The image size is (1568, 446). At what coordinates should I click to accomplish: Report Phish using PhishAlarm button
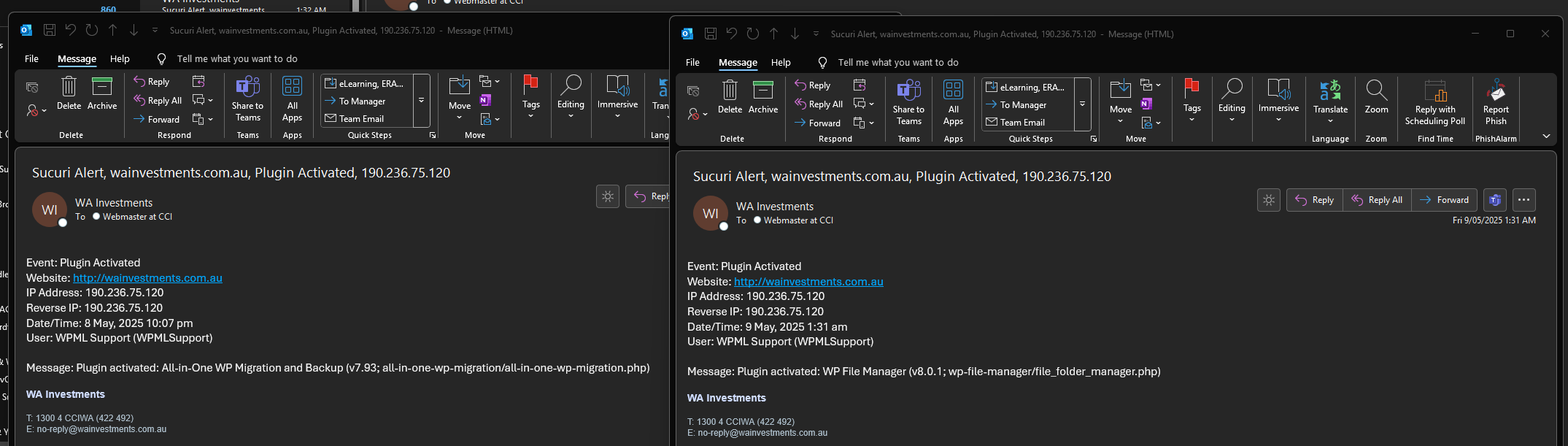tap(1496, 103)
